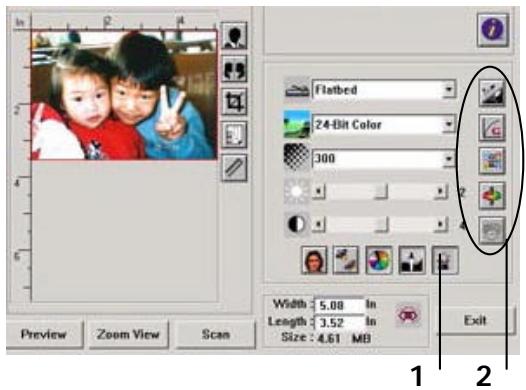The width and height of the screenshot is (526, 390).
Task: Click the color wheel adjustment icon
Action: click(379, 260)
